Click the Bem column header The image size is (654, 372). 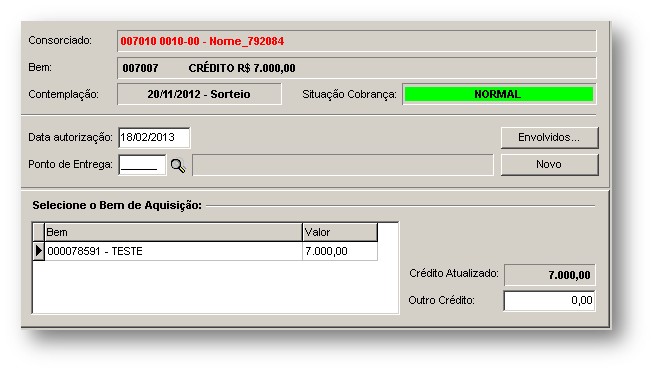(174, 232)
